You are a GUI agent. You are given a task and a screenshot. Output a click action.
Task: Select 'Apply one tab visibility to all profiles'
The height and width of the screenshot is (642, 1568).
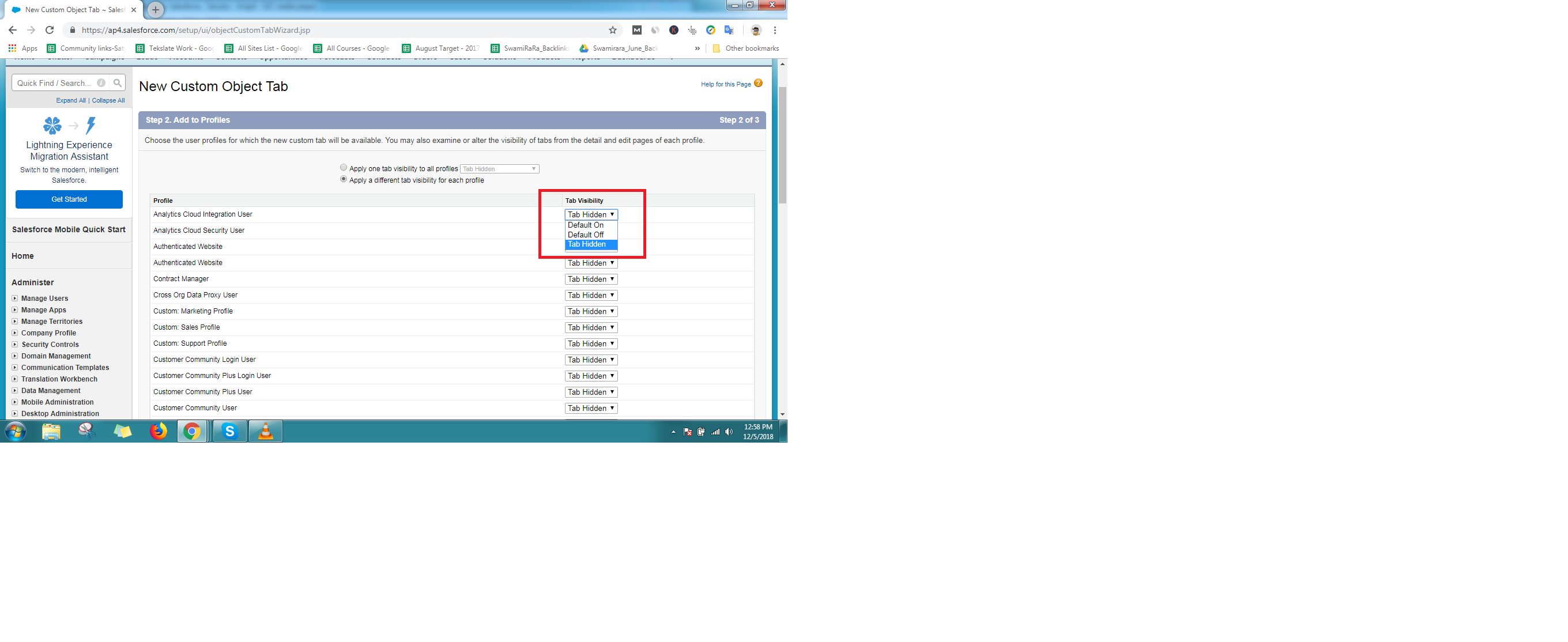[344, 168]
